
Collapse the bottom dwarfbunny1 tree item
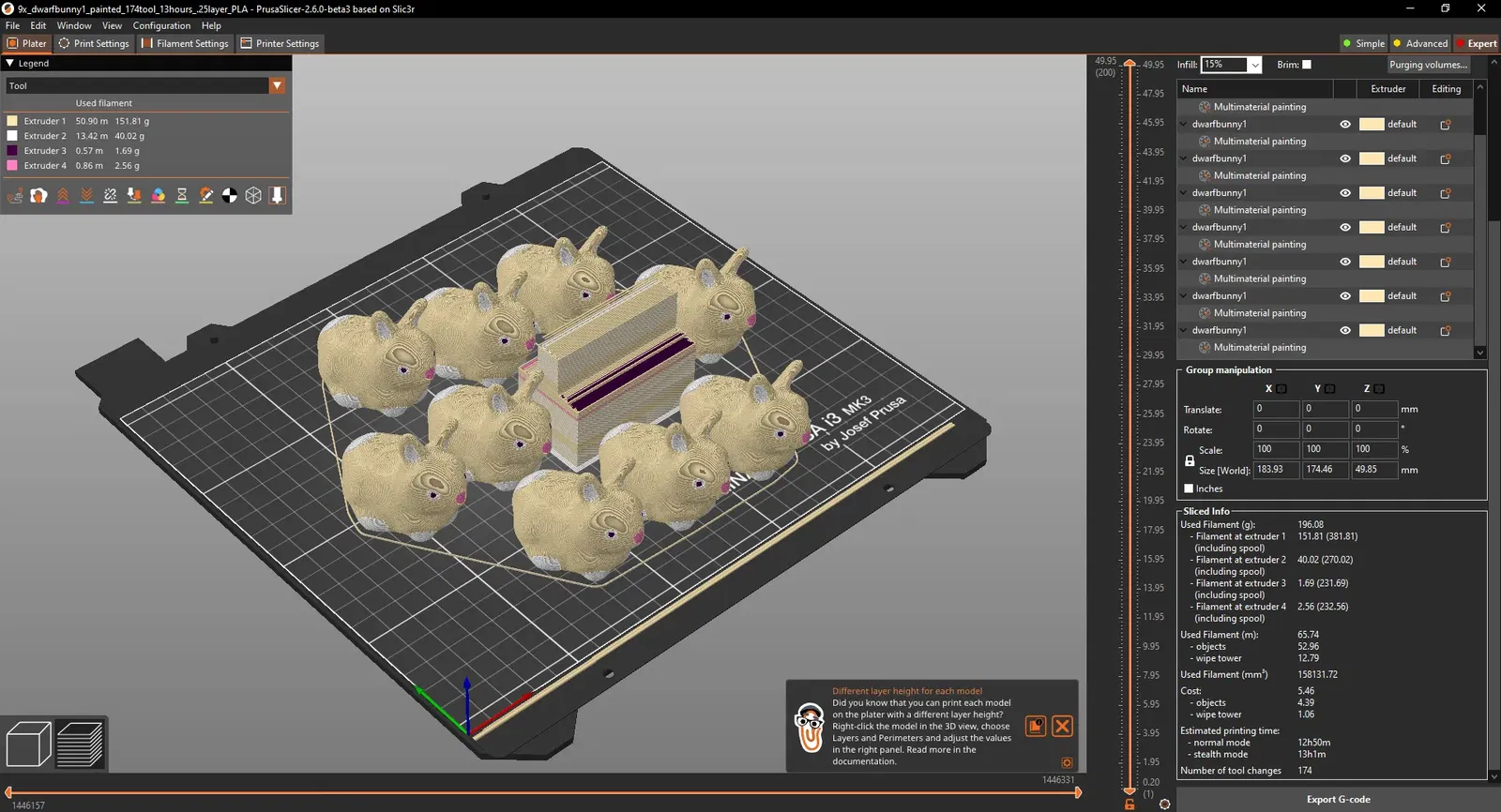pos(1184,330)
